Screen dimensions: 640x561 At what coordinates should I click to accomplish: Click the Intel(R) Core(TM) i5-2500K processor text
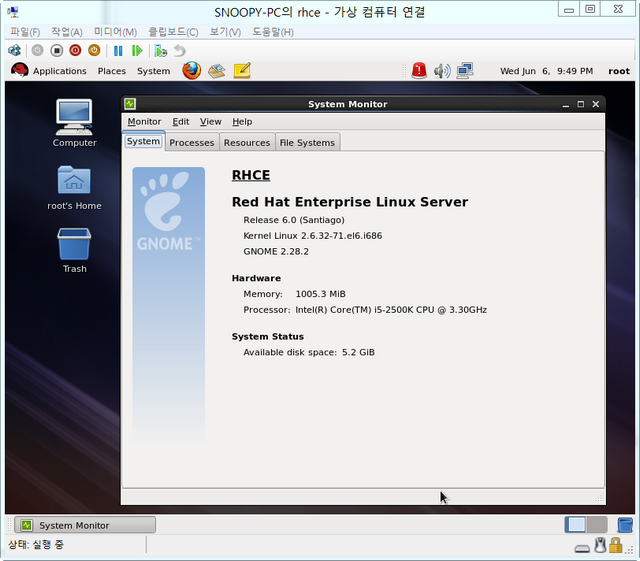click(x=391, y=310)
